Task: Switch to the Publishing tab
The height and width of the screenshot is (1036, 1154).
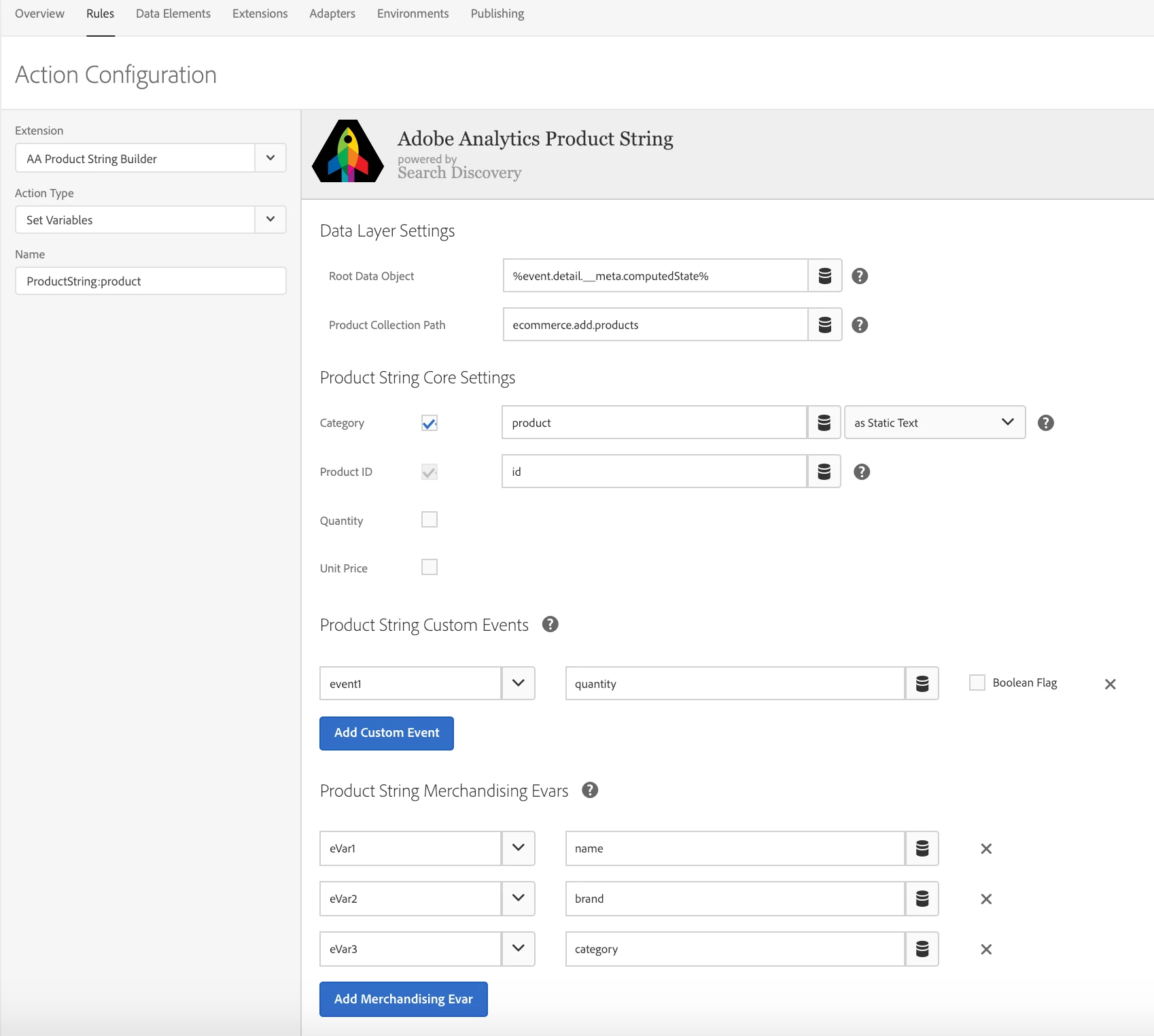Action: (497, 14)
